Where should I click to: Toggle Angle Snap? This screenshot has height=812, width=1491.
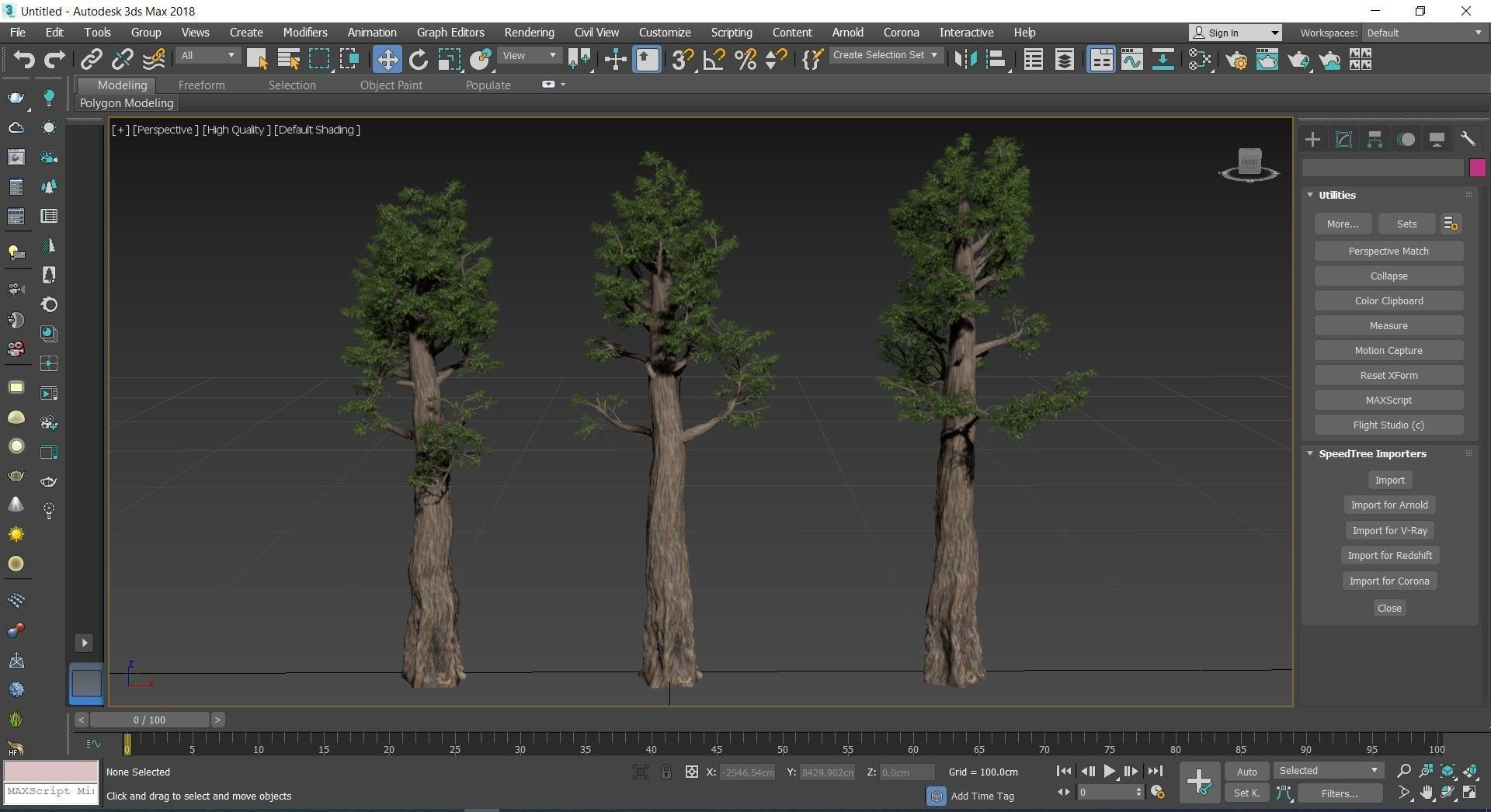[x=714, y=59]
